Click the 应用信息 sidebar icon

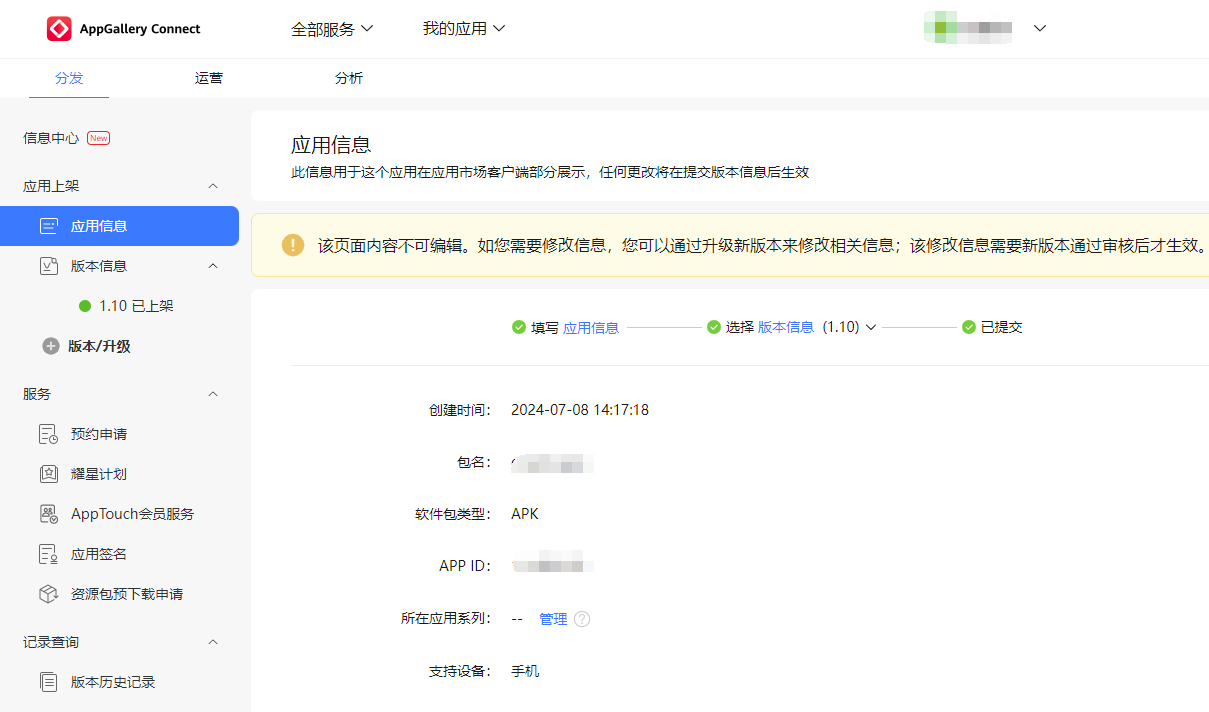pyautogui.click(x=48, y=226)
